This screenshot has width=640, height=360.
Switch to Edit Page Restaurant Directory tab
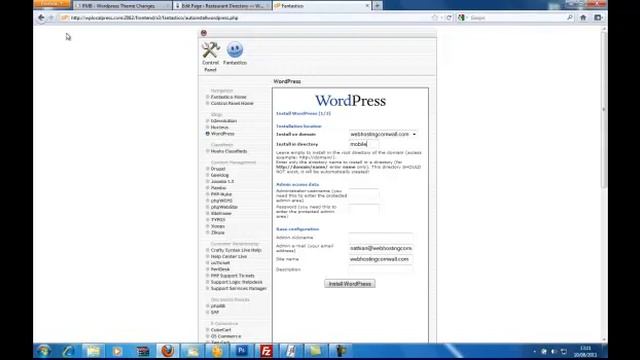pos(222,6)
